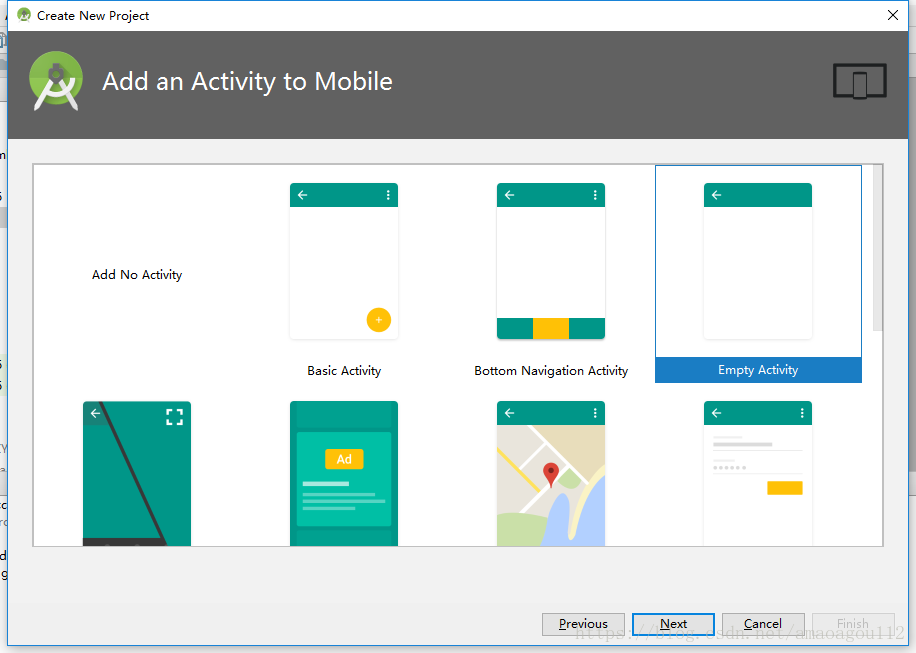Click the yellow plus FAB in Basic Activity
This screenshot has height=653, width=916.
point(379,319)
